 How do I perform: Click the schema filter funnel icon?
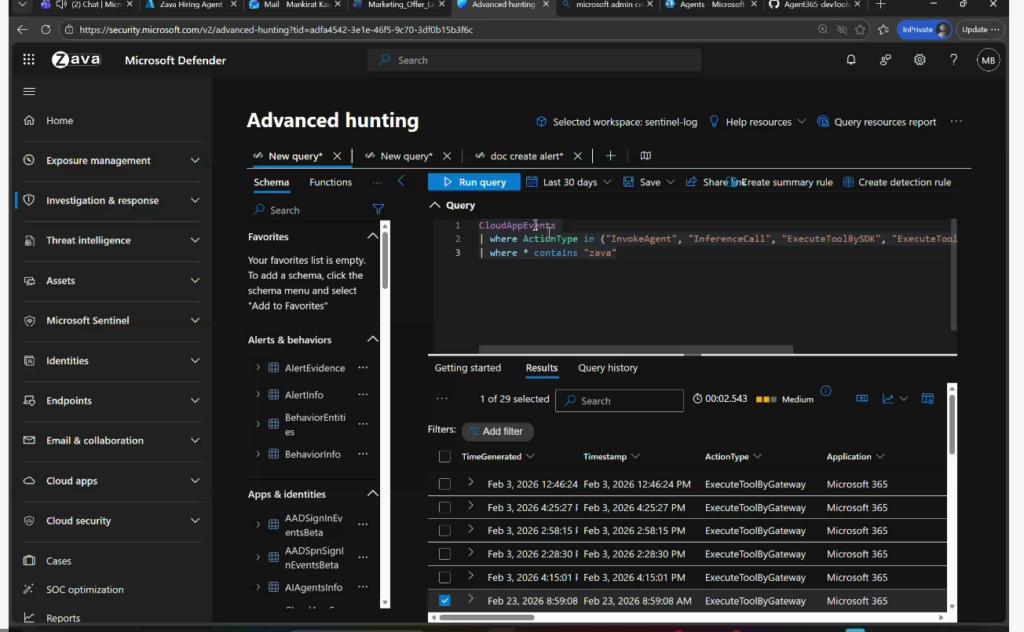point(378,210)
